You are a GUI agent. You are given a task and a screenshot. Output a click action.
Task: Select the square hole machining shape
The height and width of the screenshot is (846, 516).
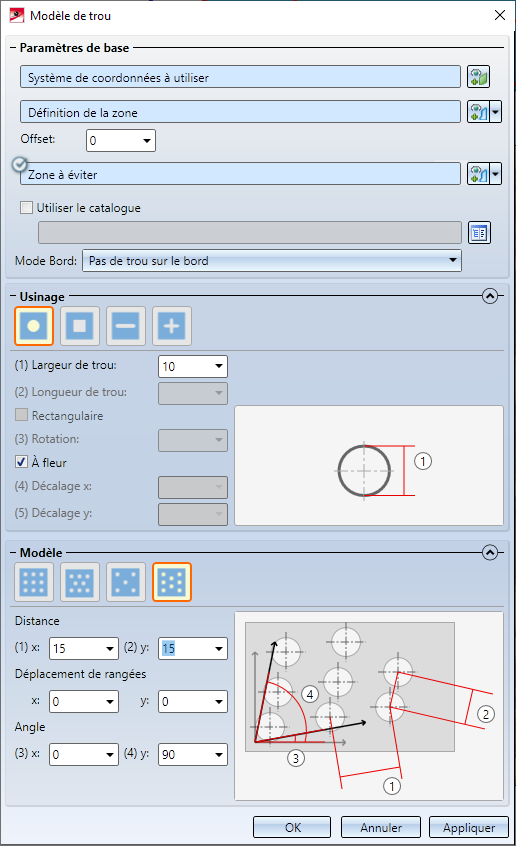coord(80,326)
